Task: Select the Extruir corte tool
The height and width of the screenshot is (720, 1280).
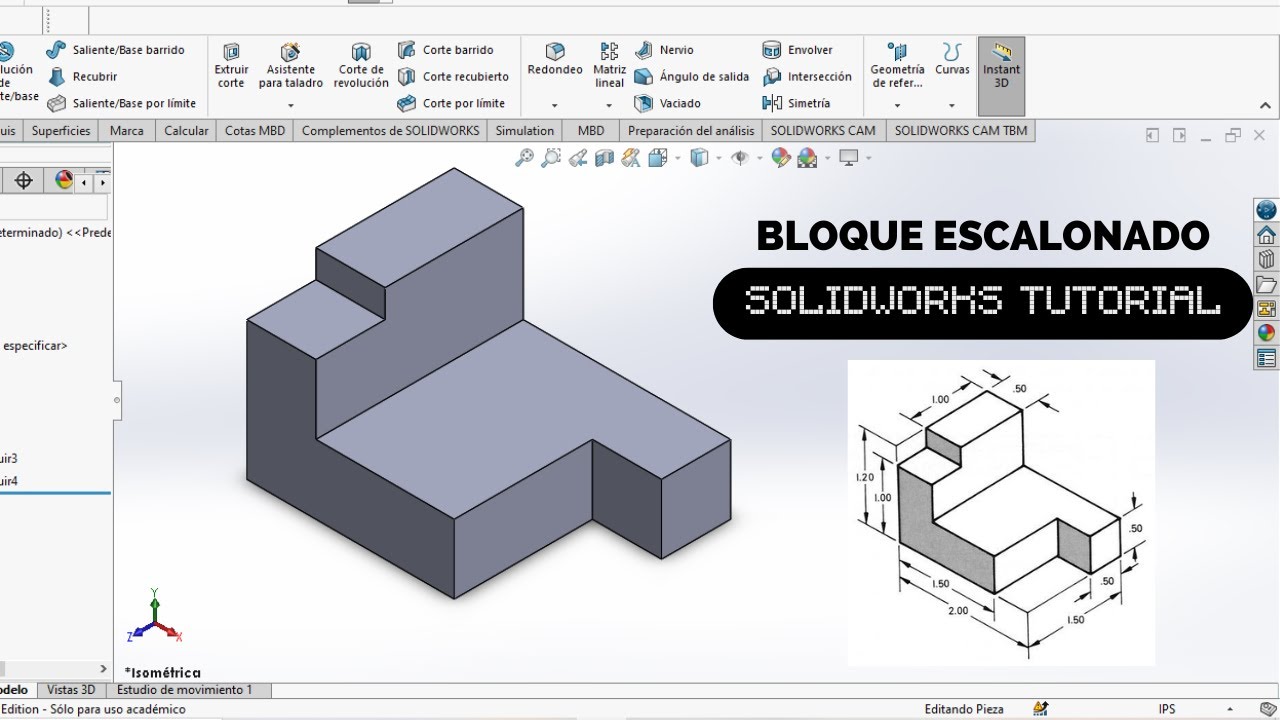Action: (x=231, y=67)
